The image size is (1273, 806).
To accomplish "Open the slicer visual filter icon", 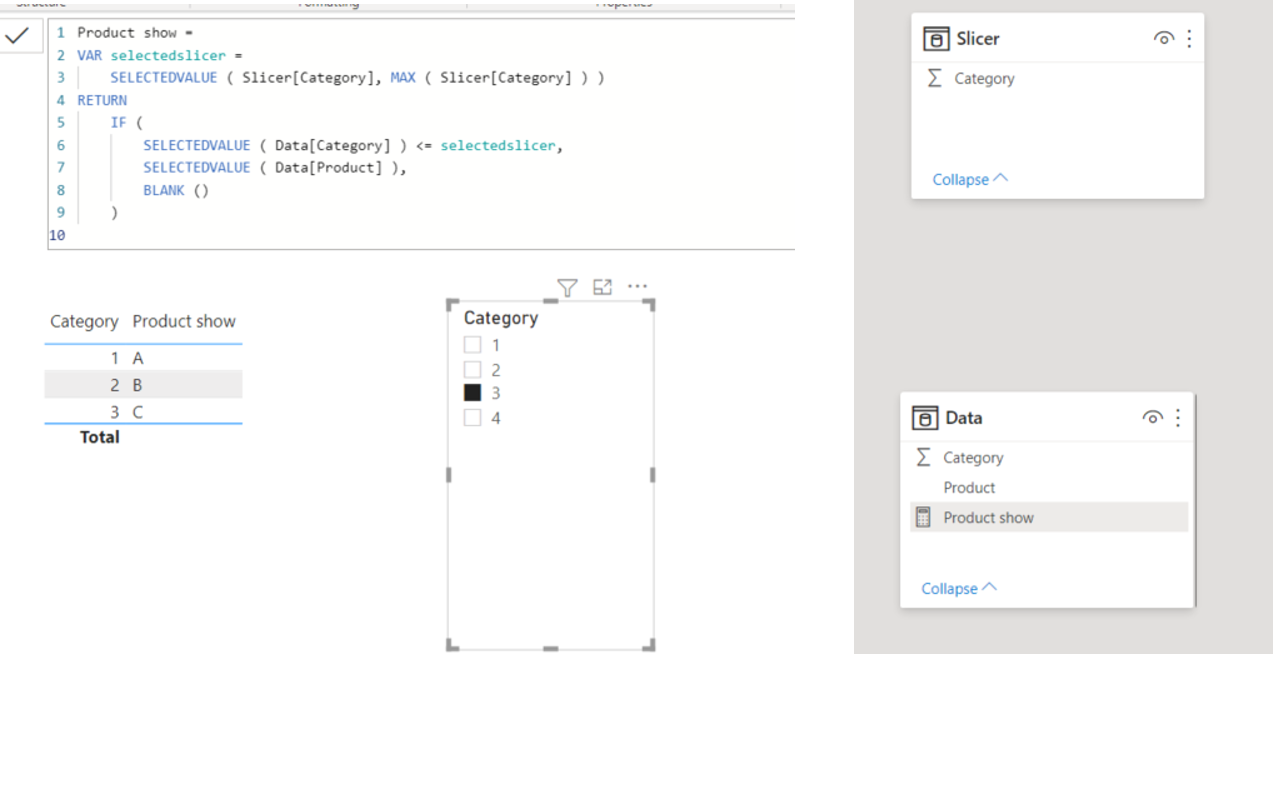I will pyautogui.click(x=567, y=288).
